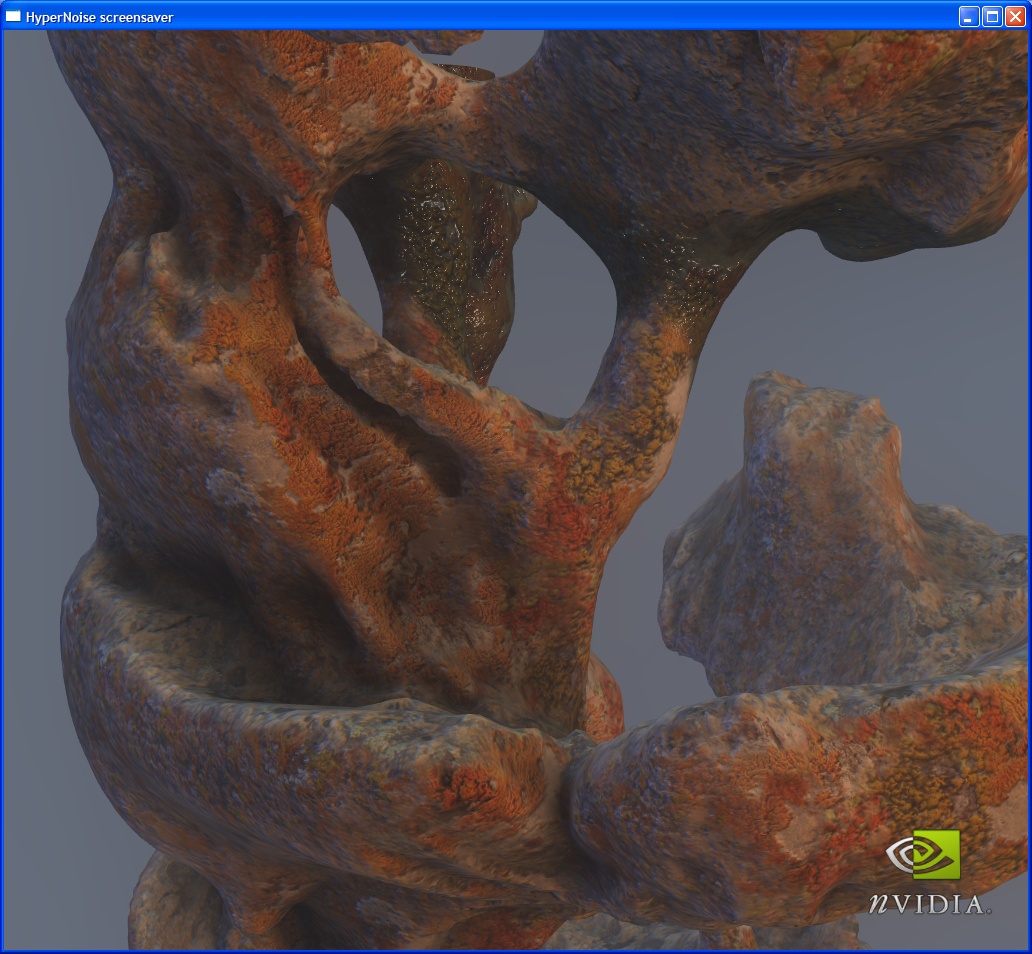Screen dimensions: 1032x954
Task: Open the window system menu icon
Action: (13, 16)
